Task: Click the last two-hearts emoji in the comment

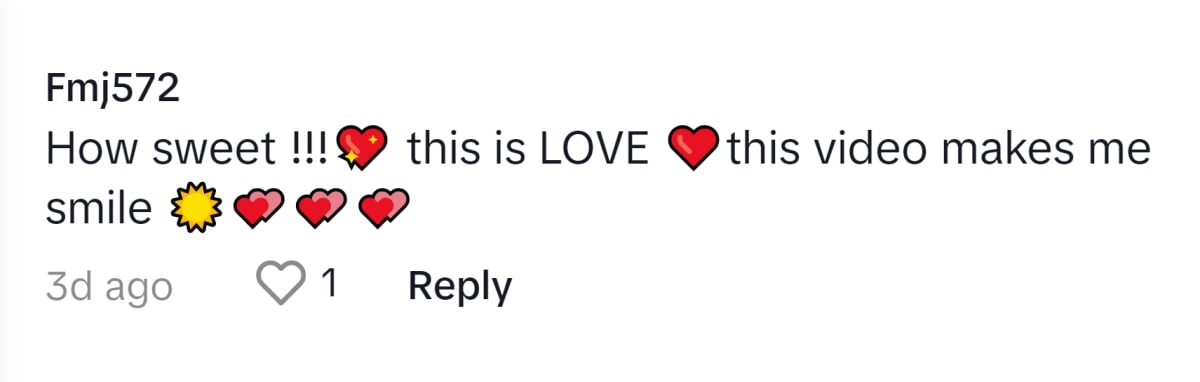Action: click(383, 209)
